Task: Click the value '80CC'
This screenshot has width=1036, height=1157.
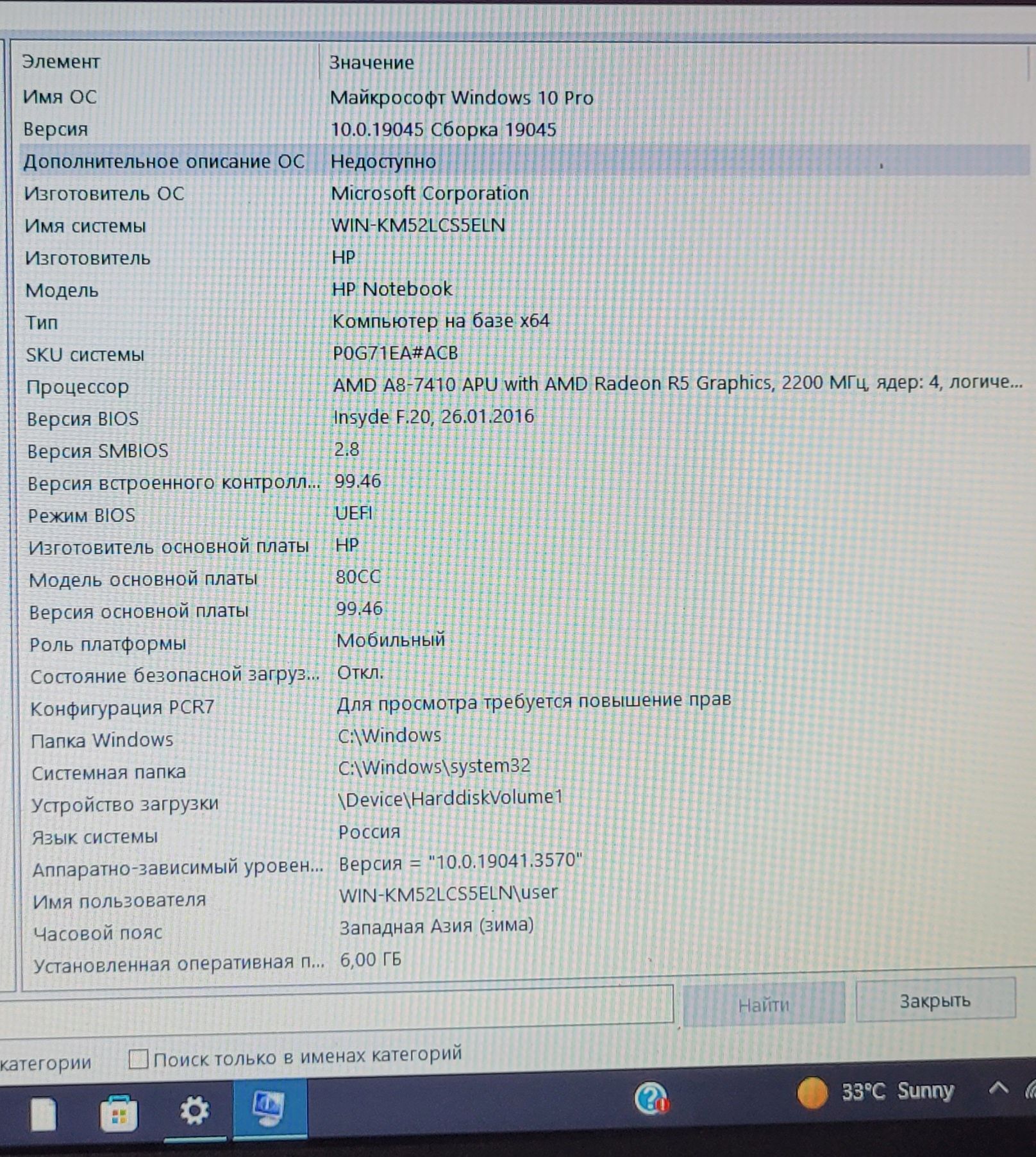Action: click(x=358, y=577)
